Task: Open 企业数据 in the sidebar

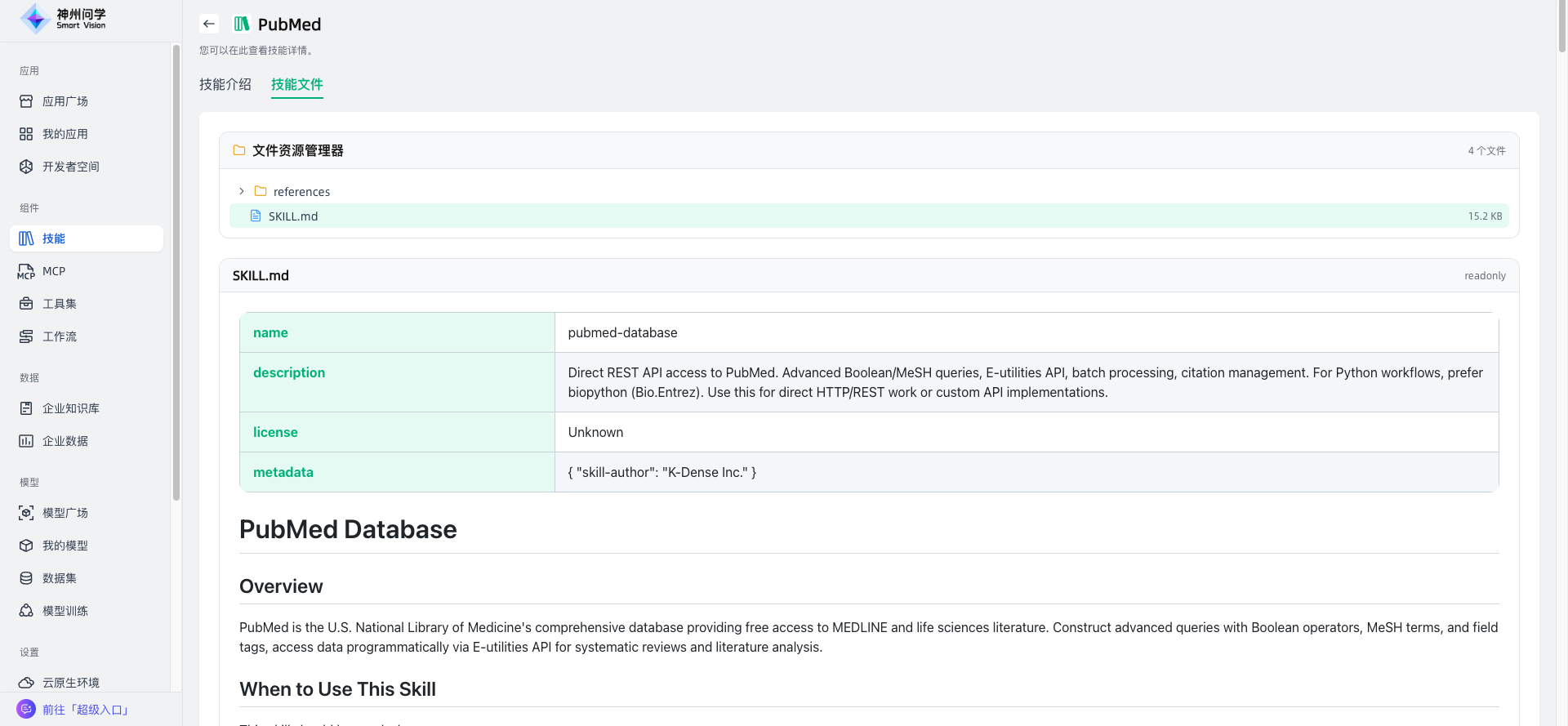Action: click(x=65, y=441)
